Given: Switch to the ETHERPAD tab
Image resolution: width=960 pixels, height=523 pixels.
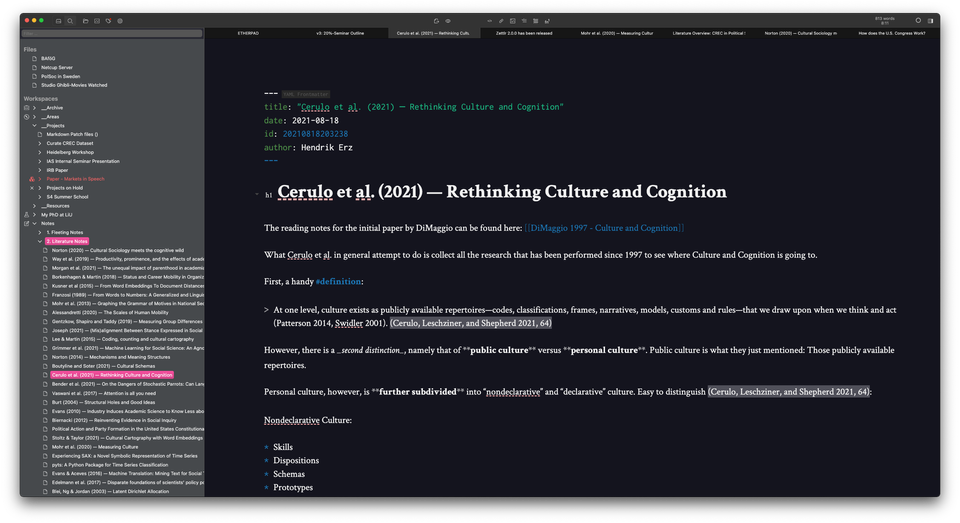Looking at the screenshot, I should click(248, 33).
